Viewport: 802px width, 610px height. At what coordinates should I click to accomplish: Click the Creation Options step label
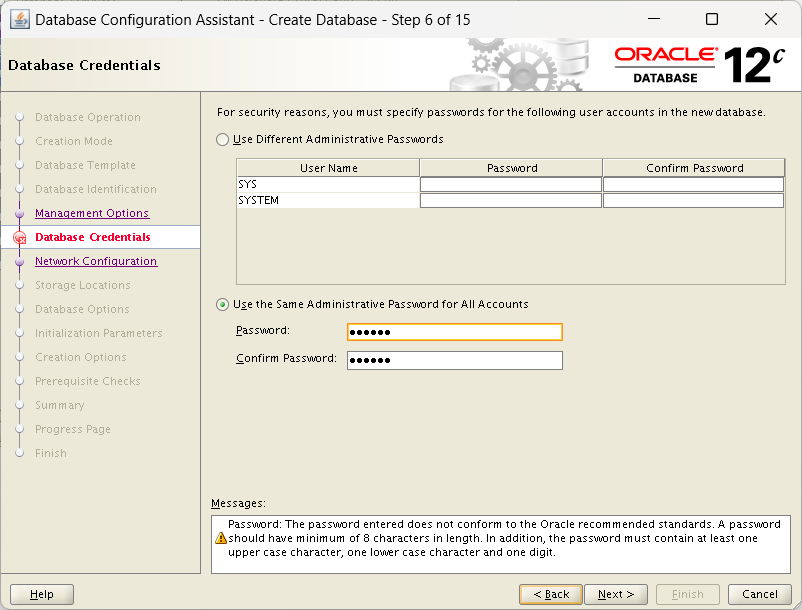(81, 357)
